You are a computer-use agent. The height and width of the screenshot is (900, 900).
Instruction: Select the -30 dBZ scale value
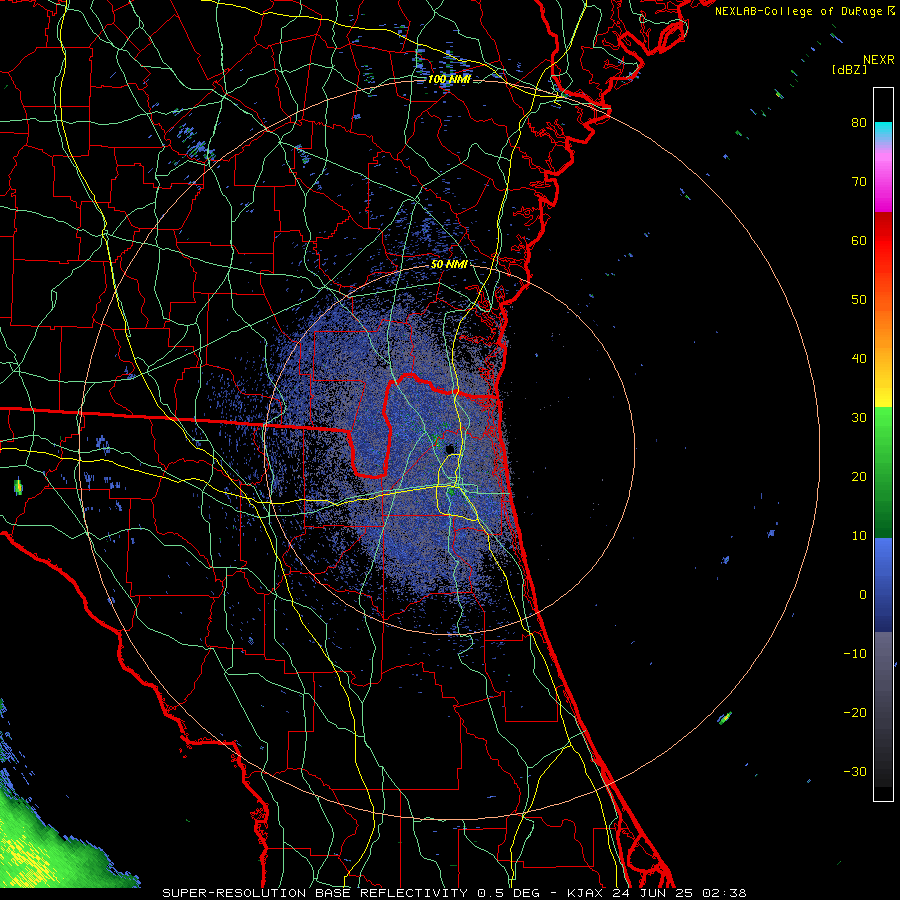click(x=855, y=771)
